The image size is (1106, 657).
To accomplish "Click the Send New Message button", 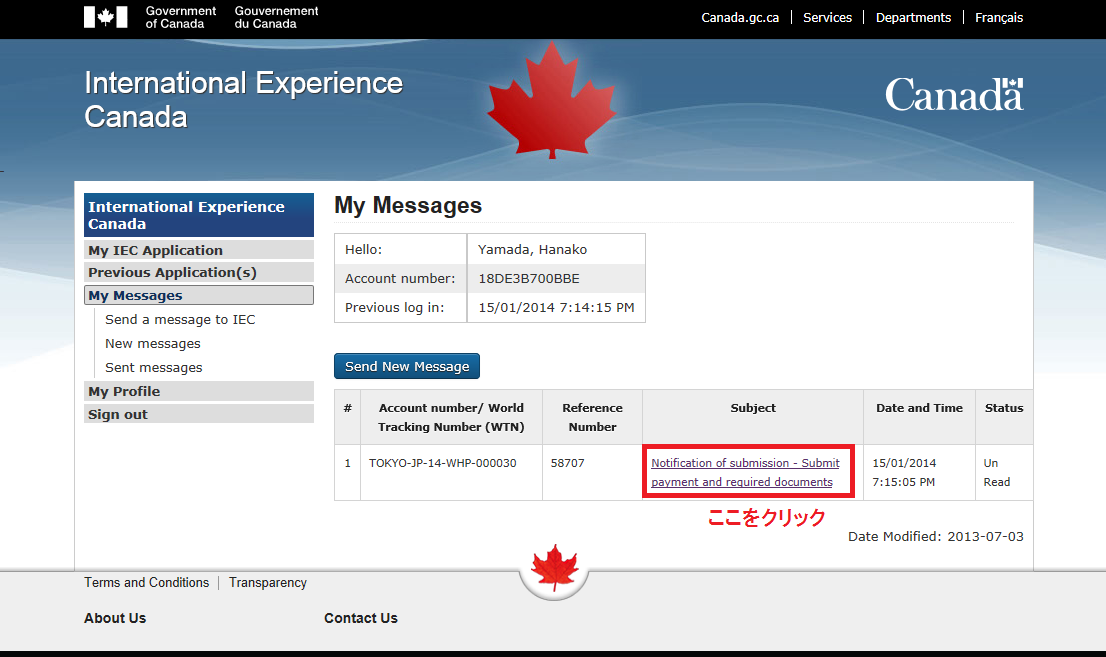I will point(407,366).
